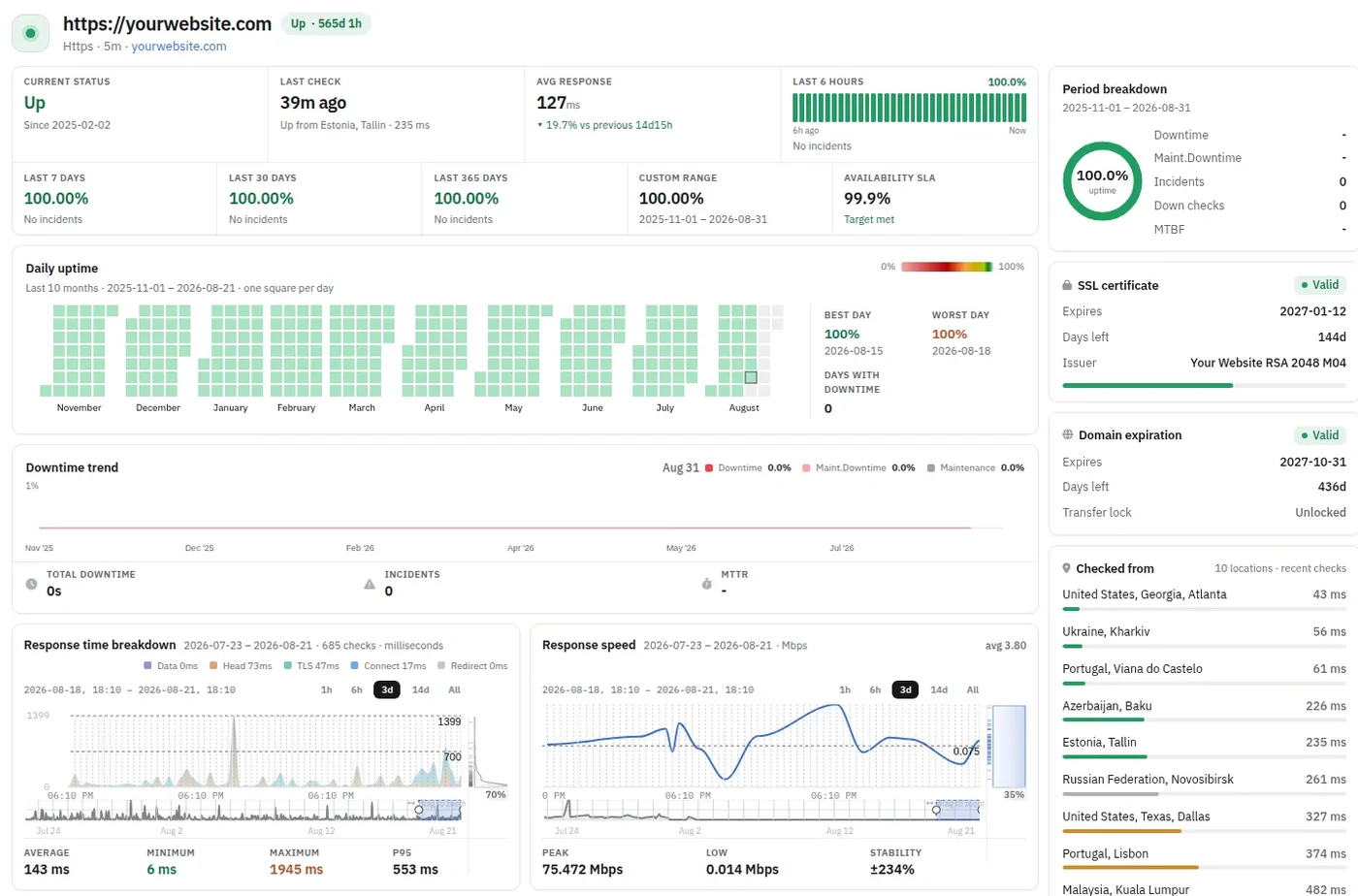Switch Response time breakdown to 14d
Image resolution: width=1358 pixels, height=896 pixels.
(x=420, y=689)
